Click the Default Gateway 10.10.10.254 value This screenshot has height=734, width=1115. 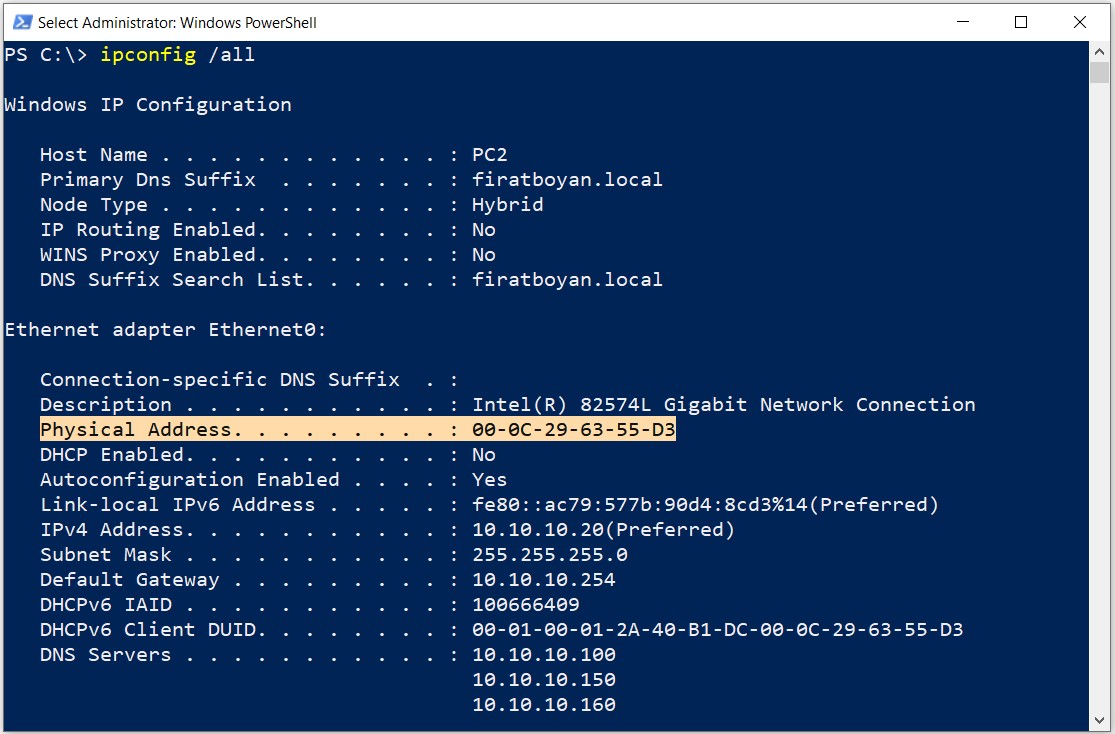[x=543, y=580]
